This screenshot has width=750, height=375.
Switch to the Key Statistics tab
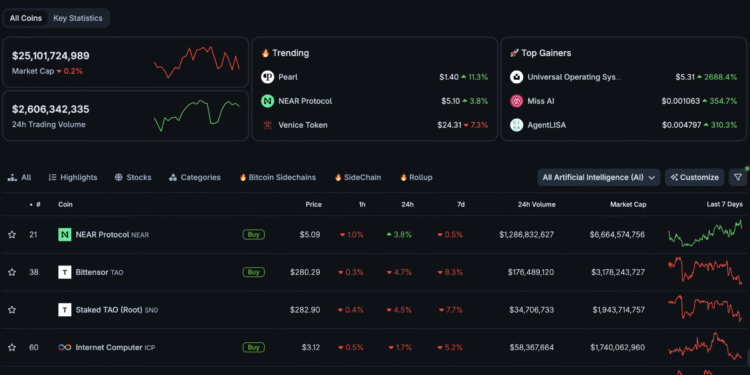(78, 18)
